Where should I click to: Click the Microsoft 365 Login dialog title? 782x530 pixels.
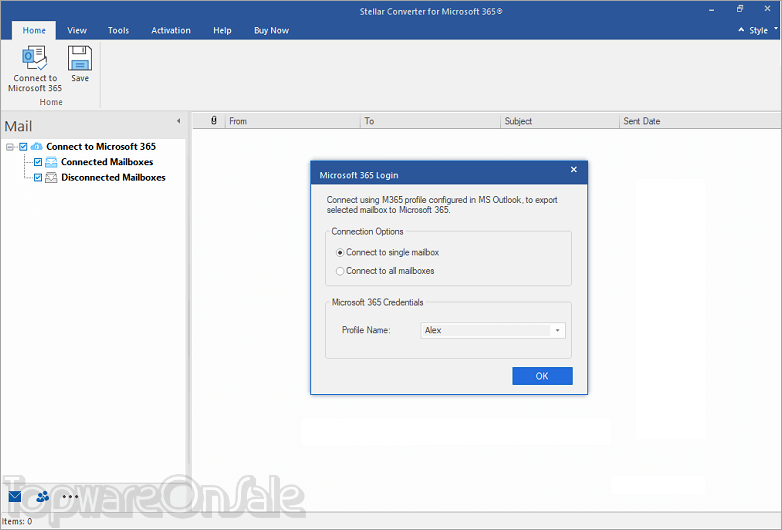click(359, 175)
